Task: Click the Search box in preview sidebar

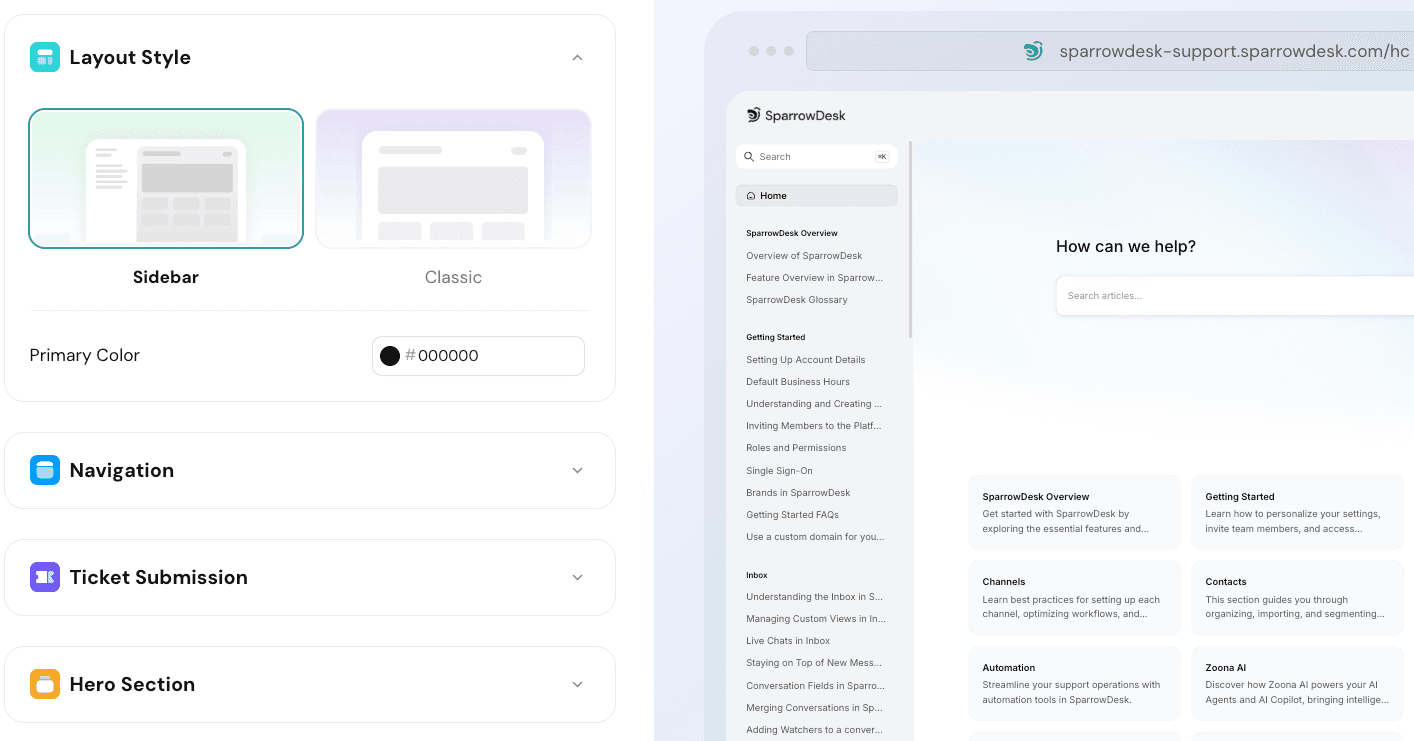Action: click(x=817, y=157)
